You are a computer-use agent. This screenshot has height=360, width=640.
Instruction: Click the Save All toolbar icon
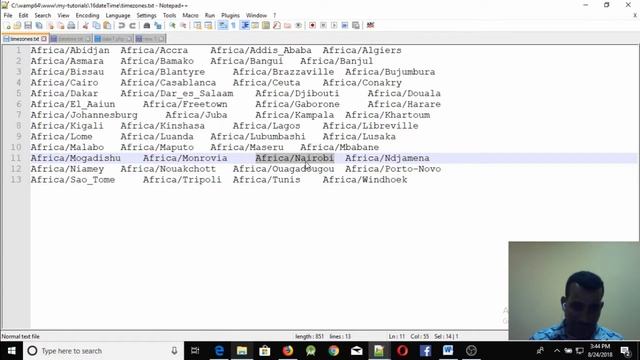(39, 26)
